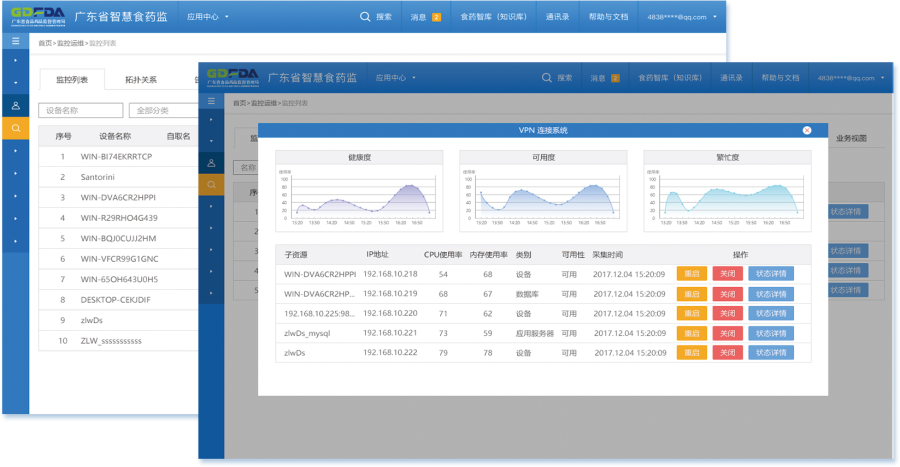Image resolution: width=900 pixels, height=467 pixels.
Task: Click the hamburger menu icon in back window
Action: [15, 41]
